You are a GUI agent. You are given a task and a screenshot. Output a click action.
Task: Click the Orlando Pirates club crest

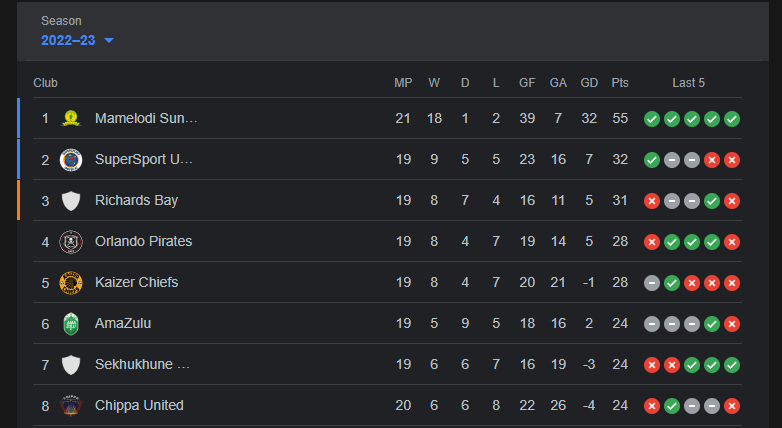pyautogui.click(x=71, y=242)
